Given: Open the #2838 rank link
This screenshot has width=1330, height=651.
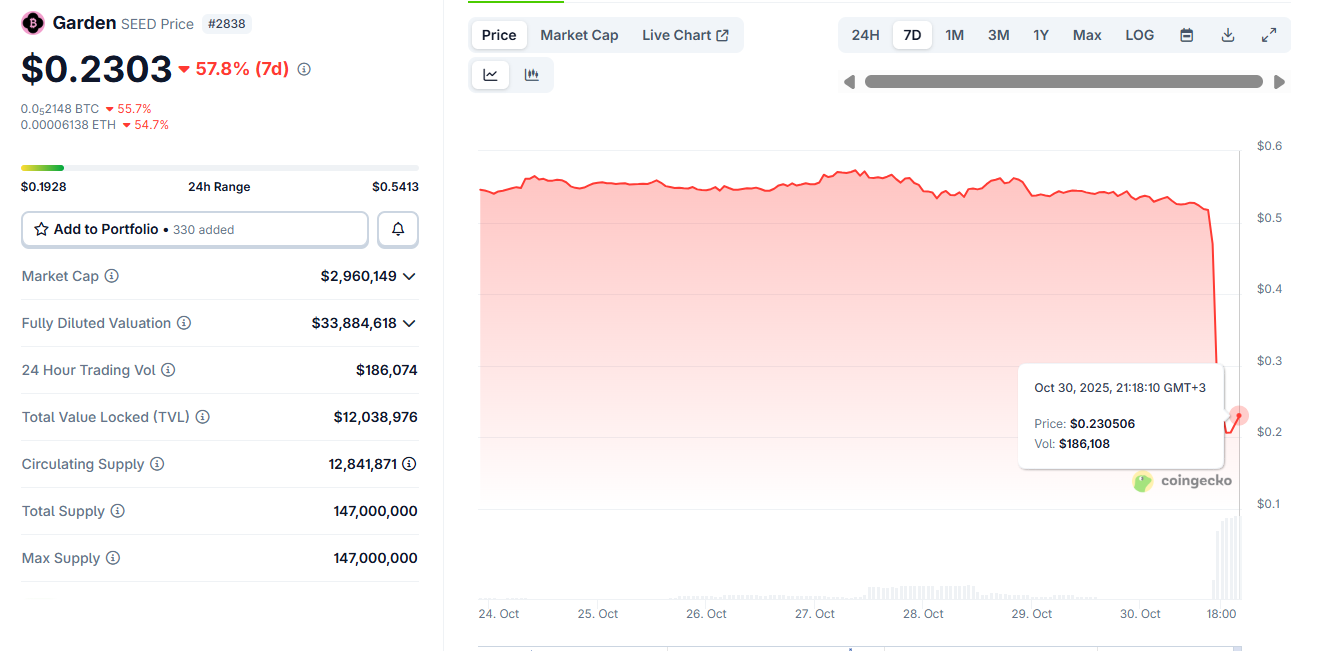Looking at the screenshot, I should pos(227,23).
